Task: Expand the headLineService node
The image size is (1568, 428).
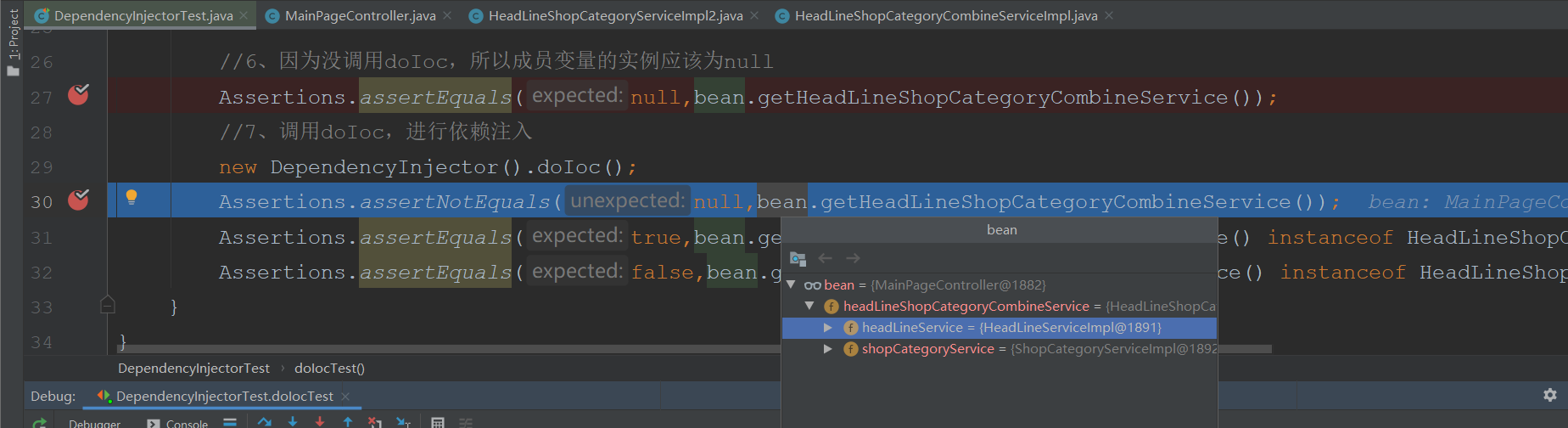Action: click(828, 327)
